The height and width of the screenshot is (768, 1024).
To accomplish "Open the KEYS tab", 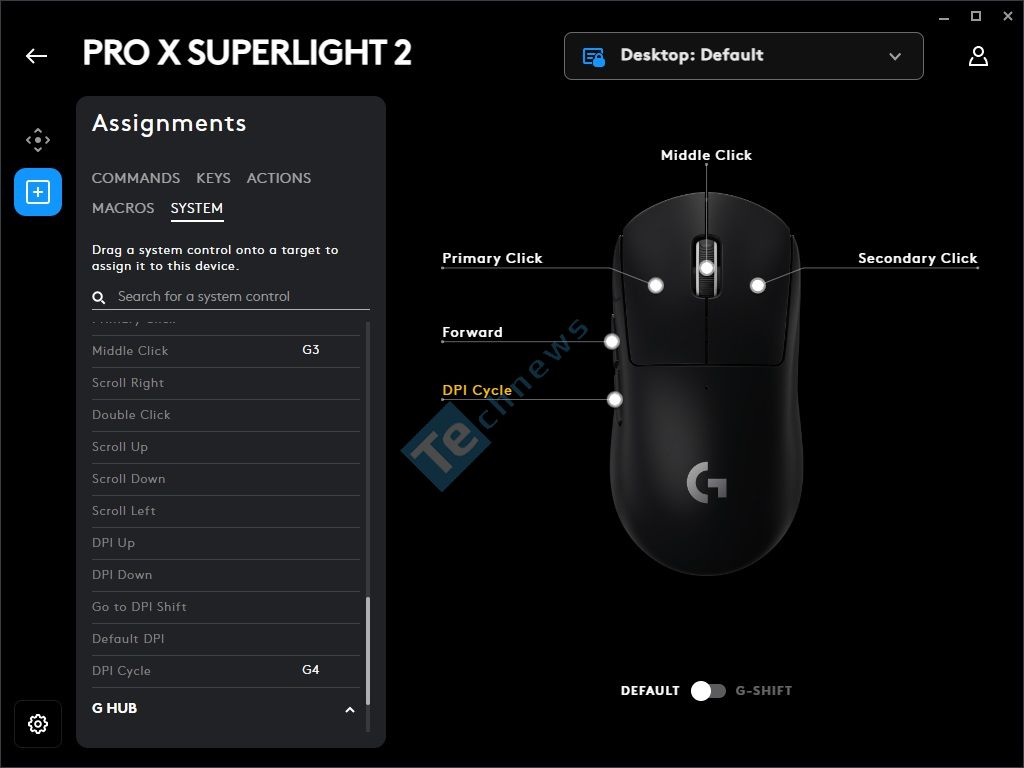I will [213, 178].
